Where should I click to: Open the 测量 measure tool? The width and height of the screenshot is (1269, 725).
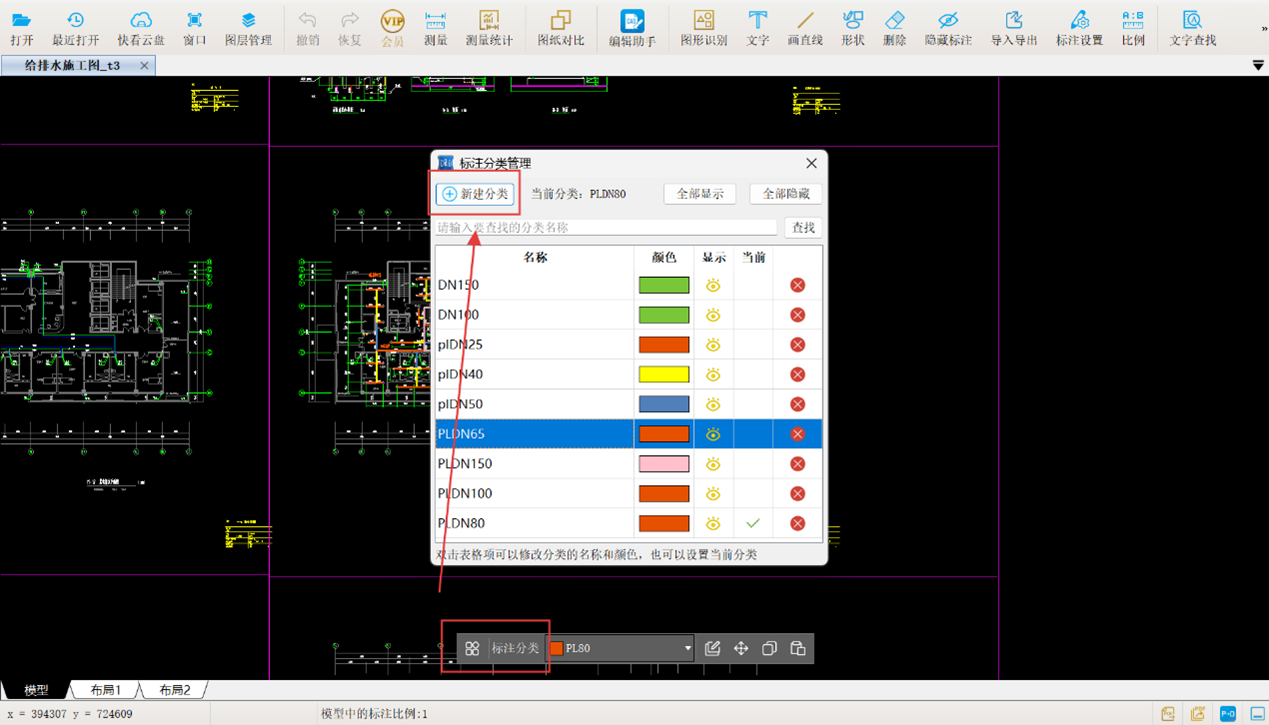click(x=435, y=28)
